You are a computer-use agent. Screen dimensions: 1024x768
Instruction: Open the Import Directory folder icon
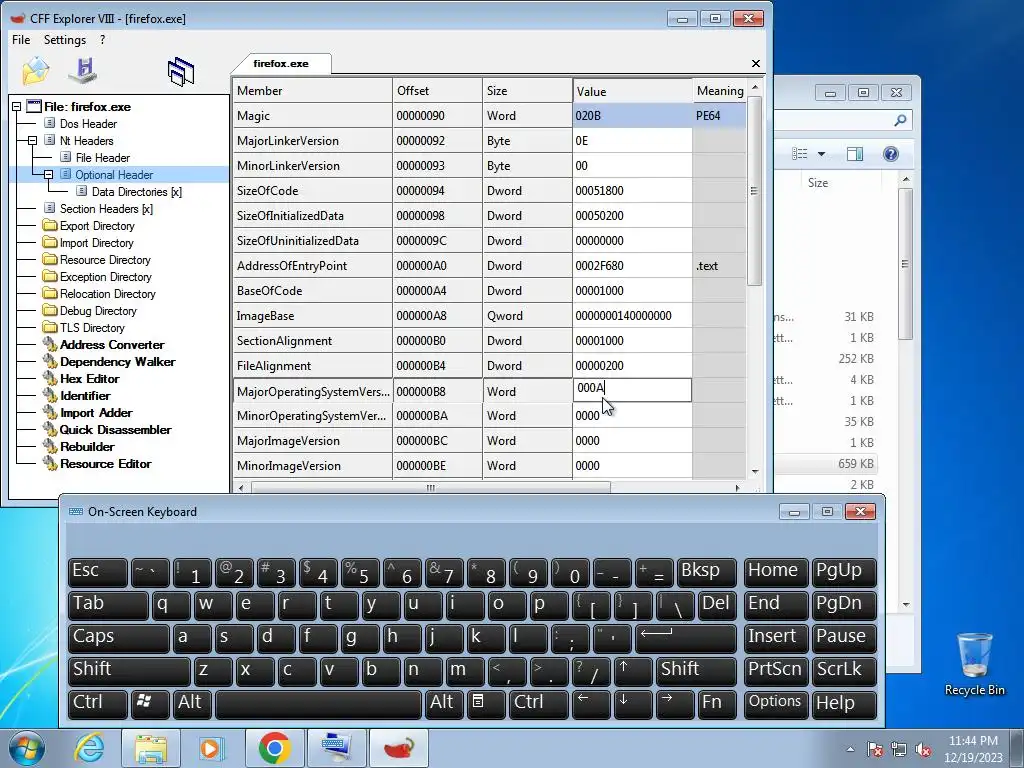pyautogui.click(x=50, y=242)
